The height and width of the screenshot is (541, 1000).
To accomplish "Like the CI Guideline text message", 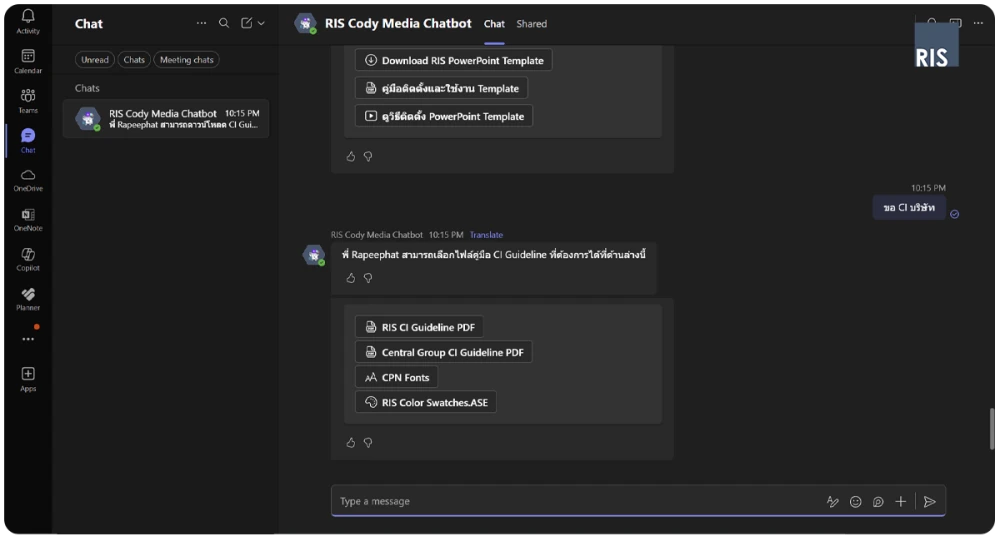I will click(351, 278).
